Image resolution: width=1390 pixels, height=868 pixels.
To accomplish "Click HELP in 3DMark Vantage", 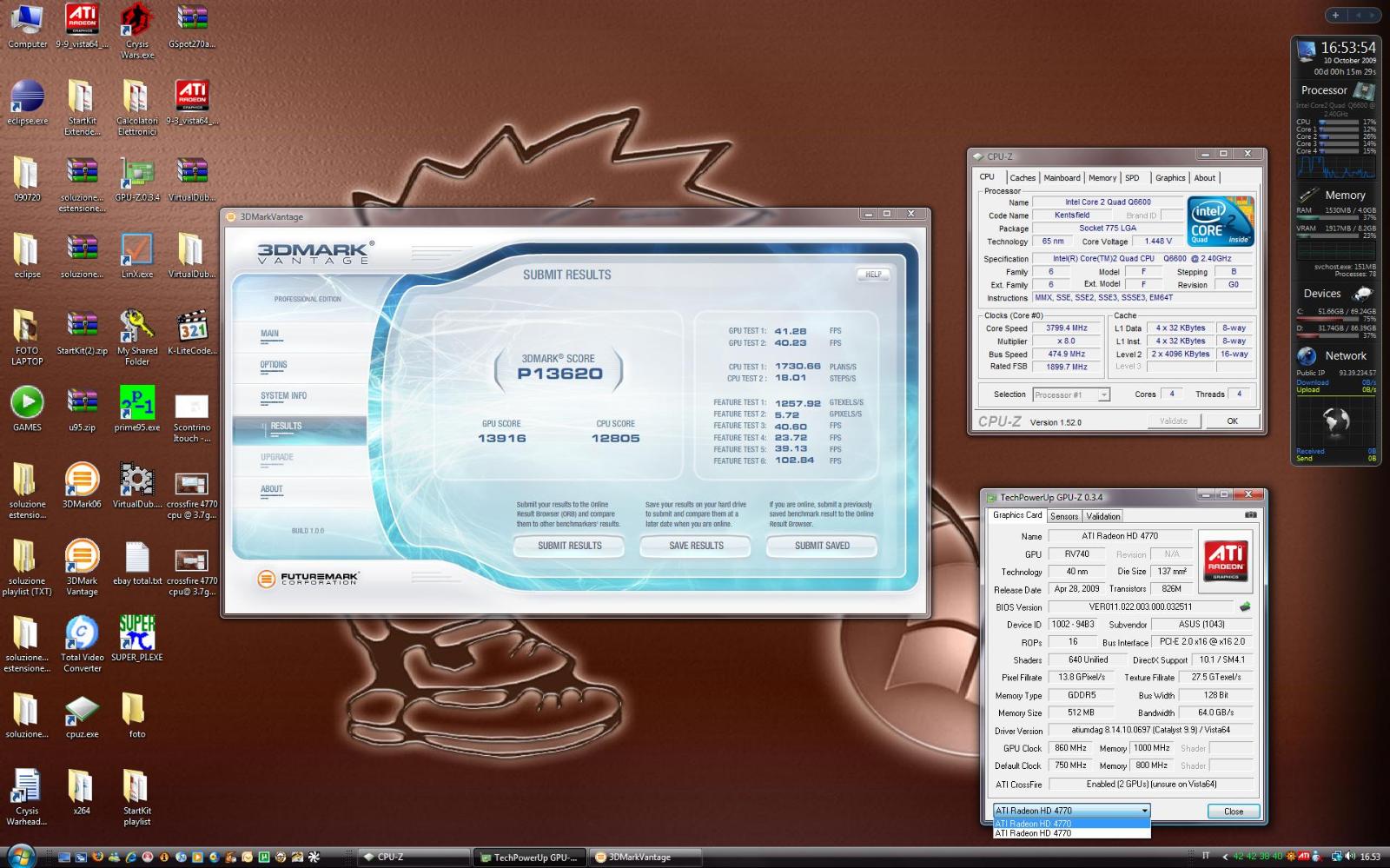I will tap(873, 275).
